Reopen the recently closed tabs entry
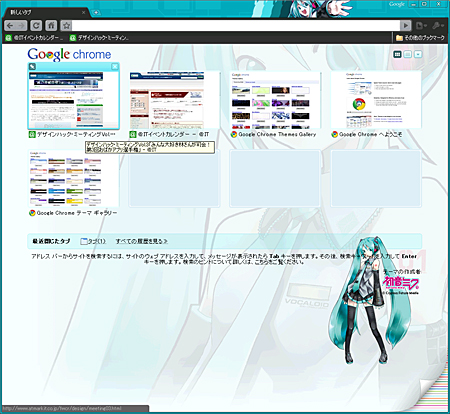This screenshot has width=450, height=414. click(x=93, y=241)
